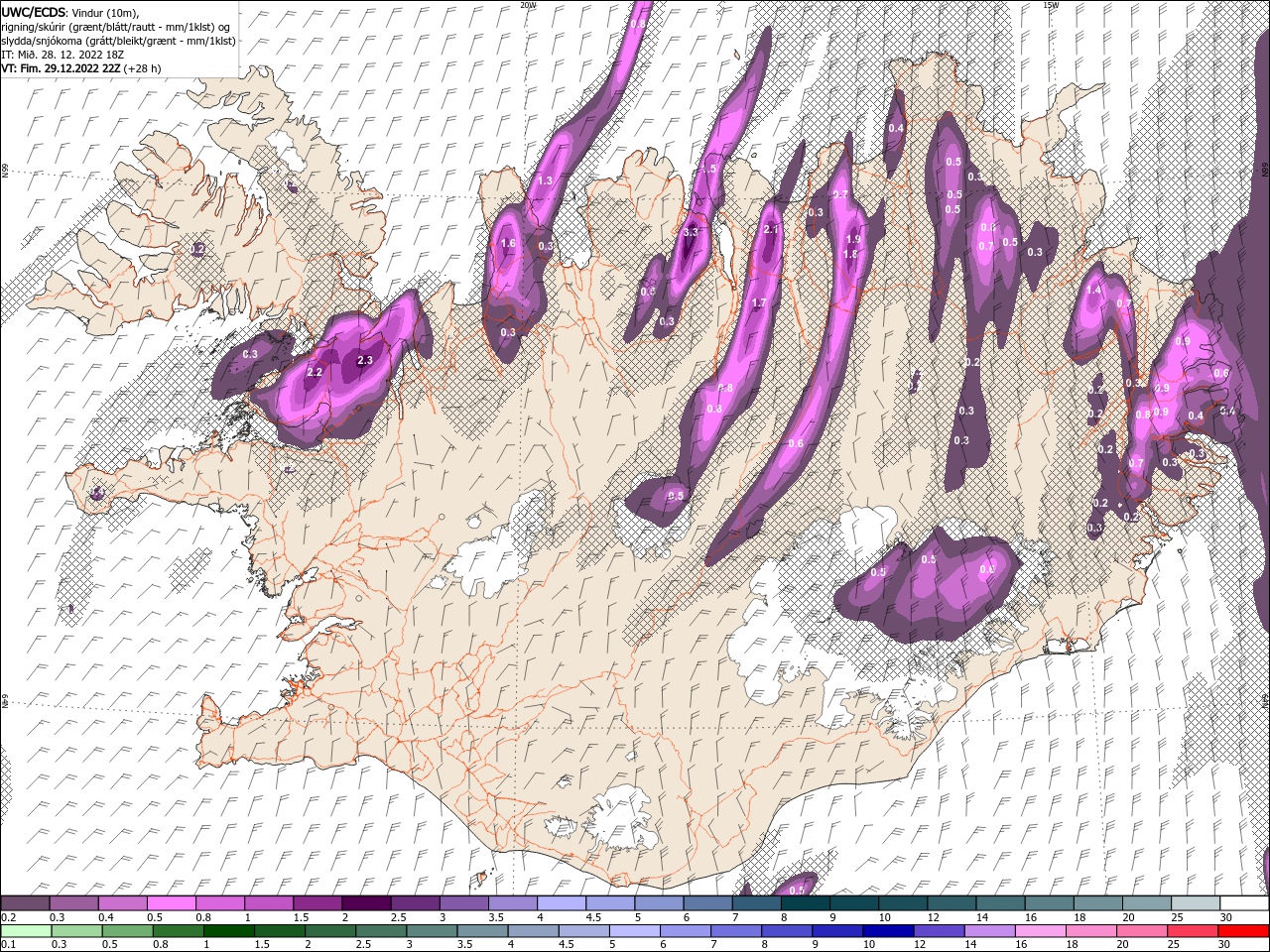1270x952 pixels.
Task: Pick the pink rain swatch between 18 and 20
Action: click(1091, 931)
